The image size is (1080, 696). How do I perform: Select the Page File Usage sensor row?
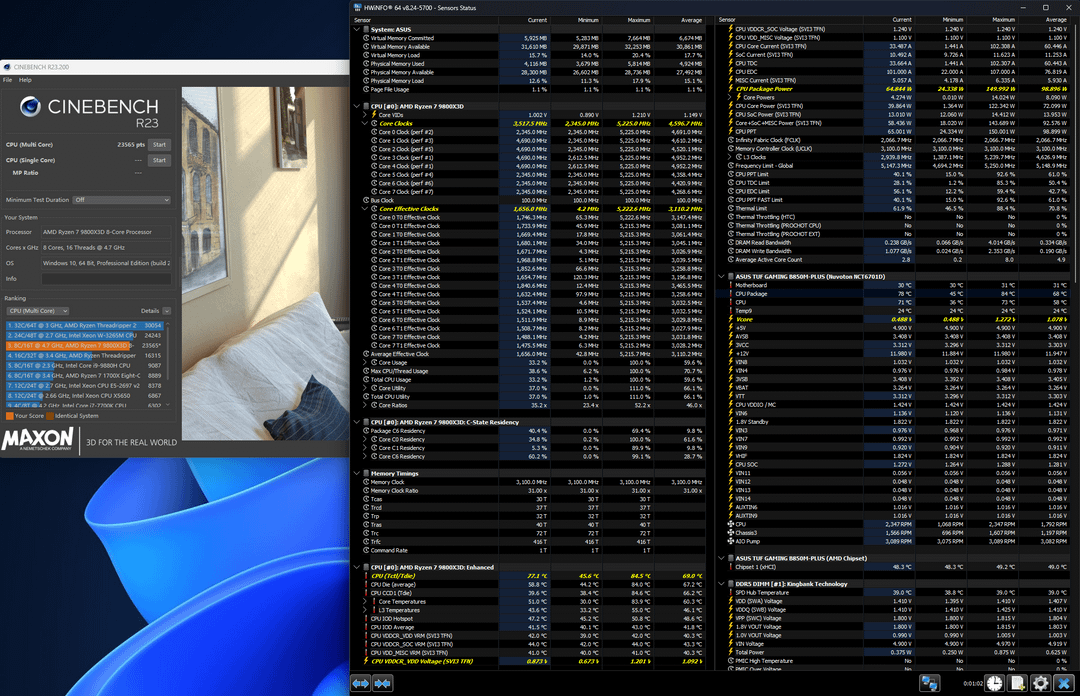[529, 90]
